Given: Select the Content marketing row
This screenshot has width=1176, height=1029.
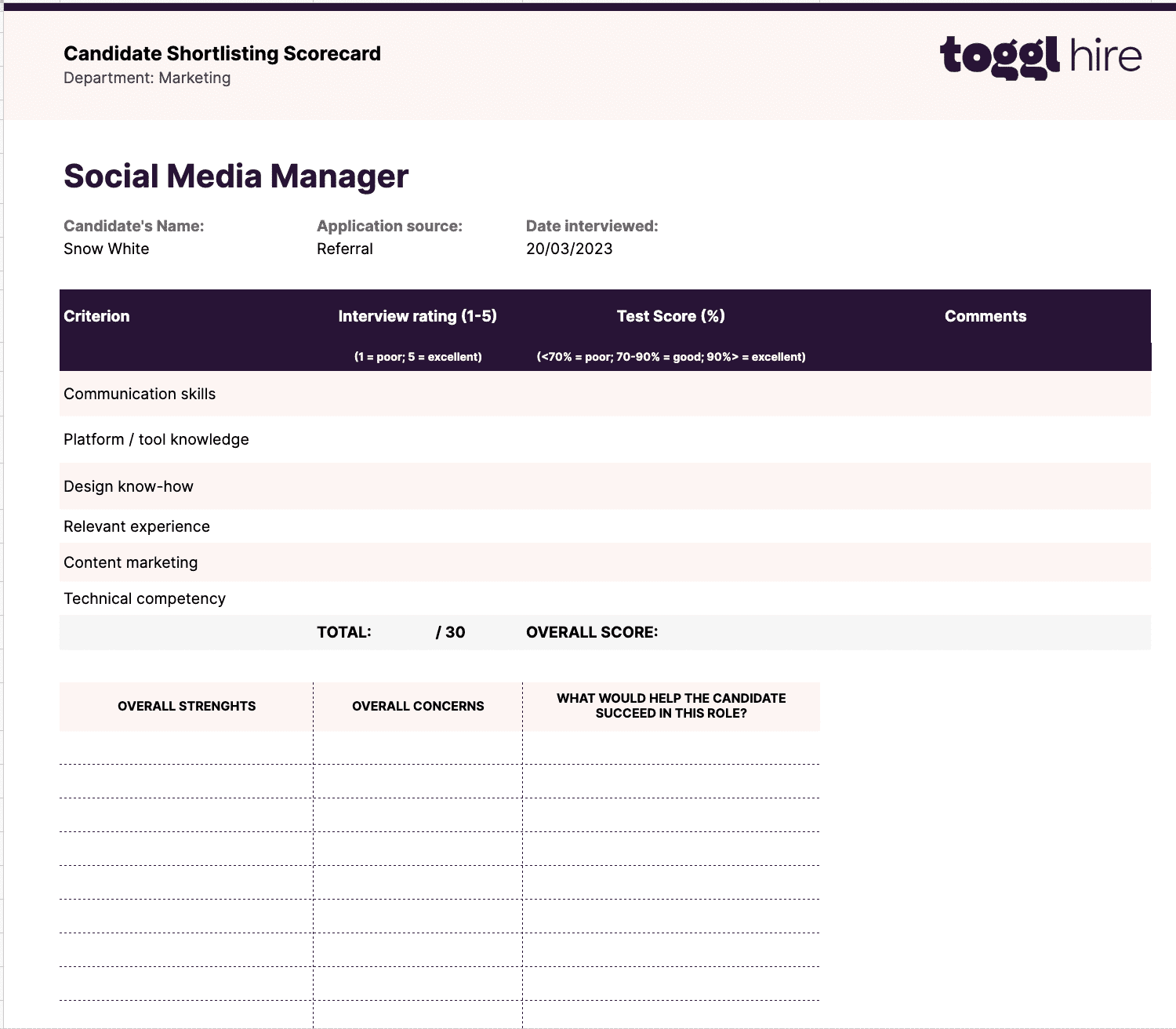Looking at the screenshot, I should [130, 562].
